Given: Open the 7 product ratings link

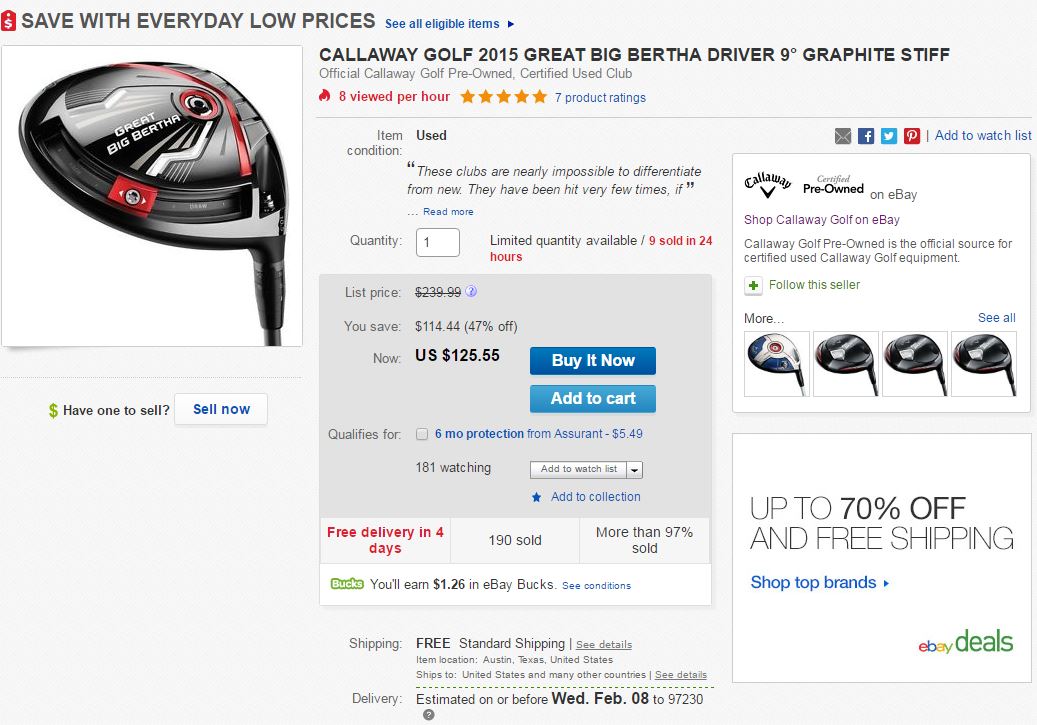Looking at the screenshot, I should 600,98.
